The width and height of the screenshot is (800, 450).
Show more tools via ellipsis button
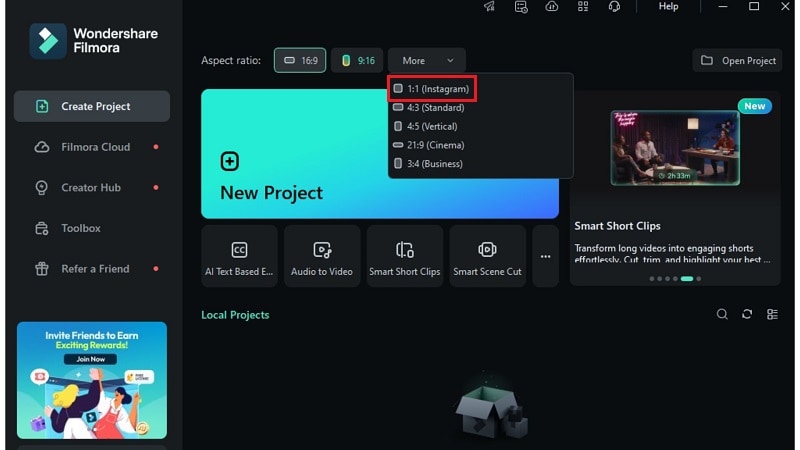545,256
